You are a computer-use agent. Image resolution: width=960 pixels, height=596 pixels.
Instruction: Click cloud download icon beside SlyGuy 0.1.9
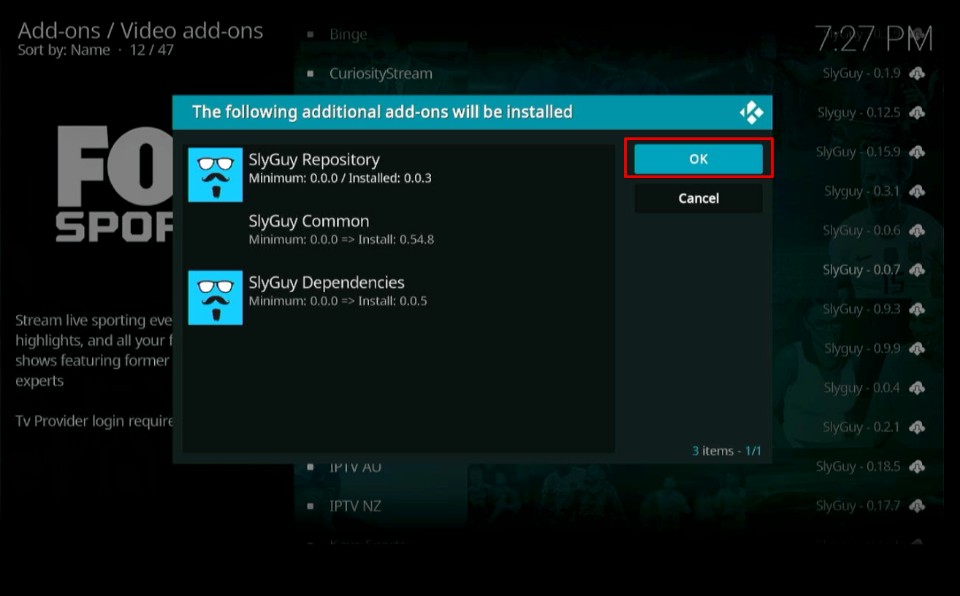[917, 74]
